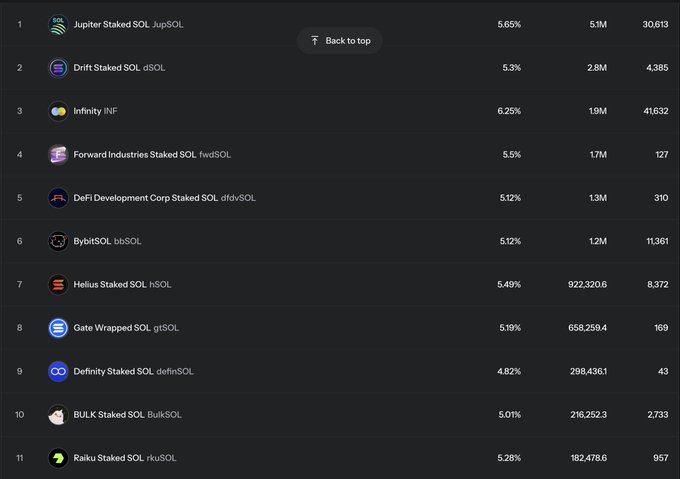680x479 pixels.
Task: Click the Raiku Staked SOL icon
Action: (x=58, y=458)
